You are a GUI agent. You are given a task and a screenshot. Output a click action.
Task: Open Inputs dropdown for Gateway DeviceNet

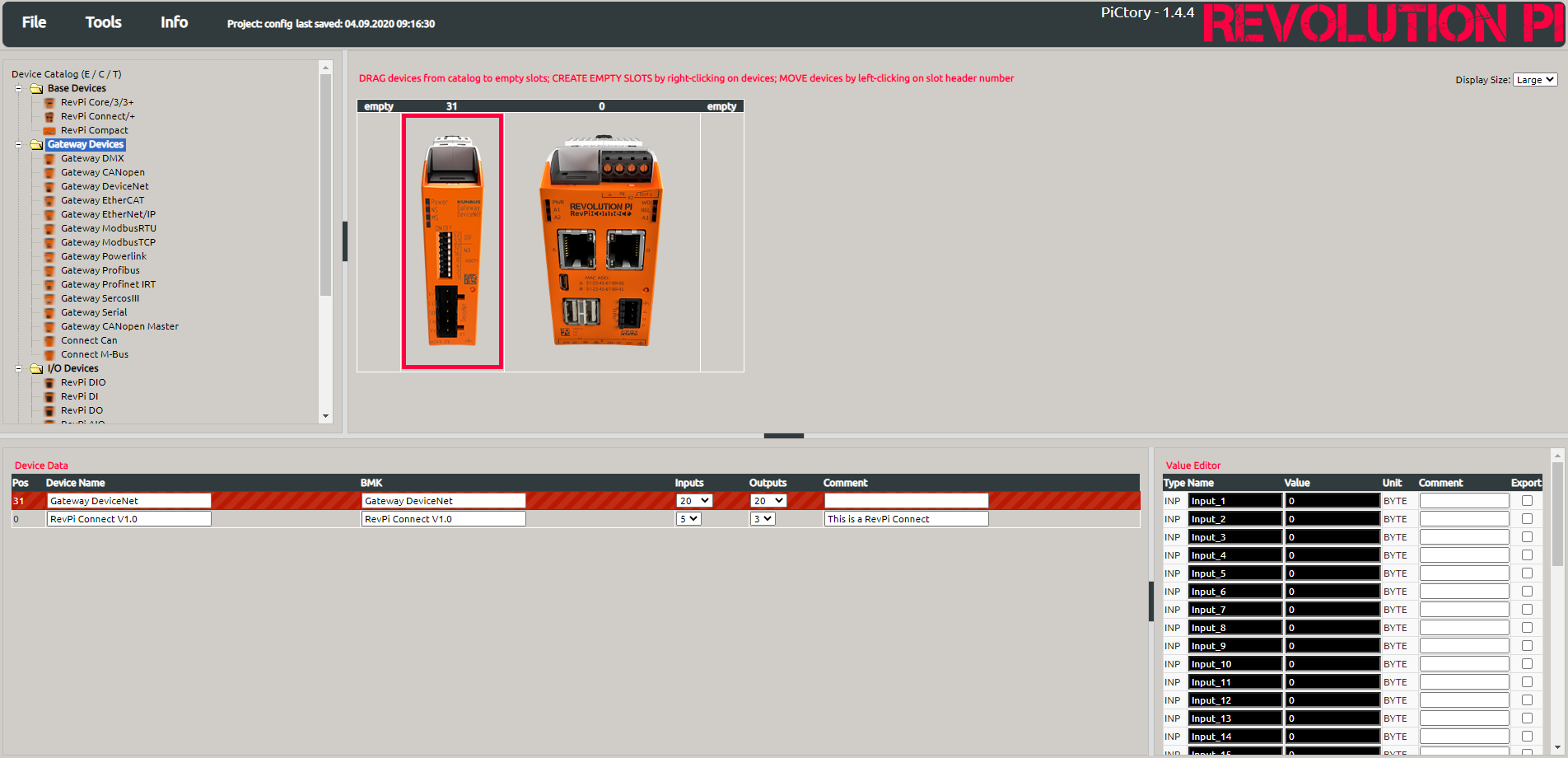click(693, 501)
